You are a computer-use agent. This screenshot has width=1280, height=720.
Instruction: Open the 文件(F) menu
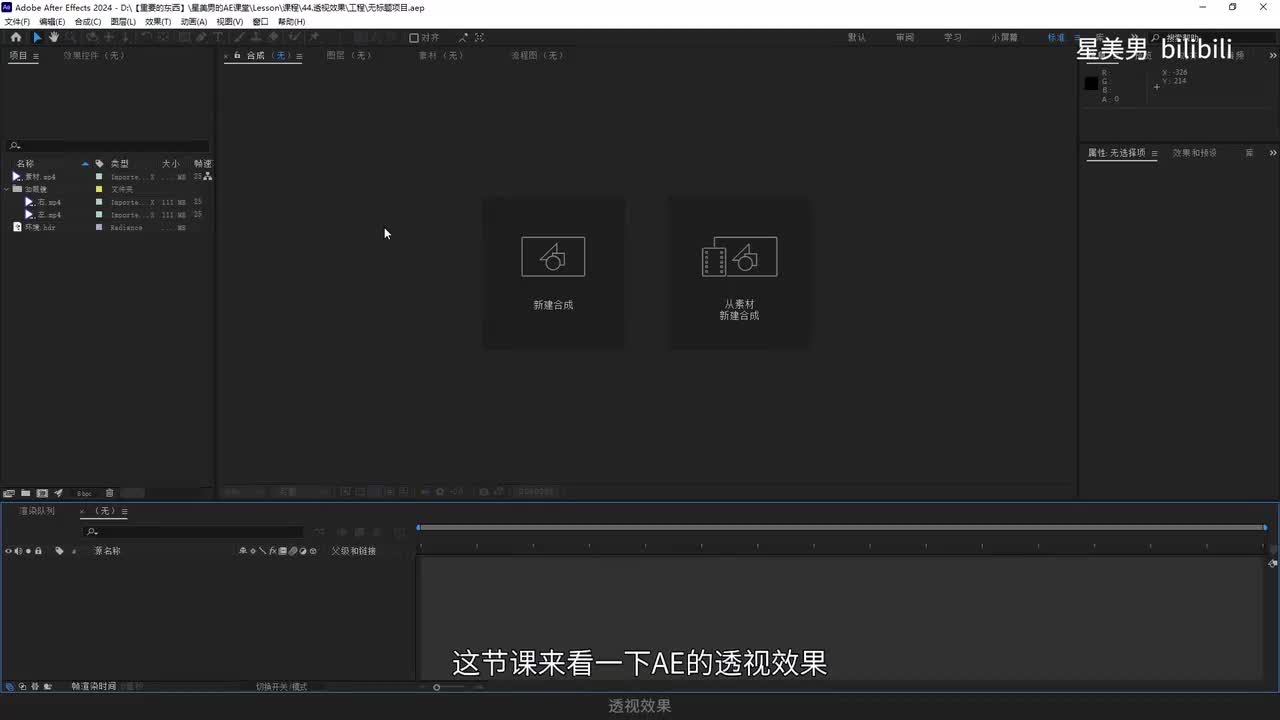[x=17, y=21]
